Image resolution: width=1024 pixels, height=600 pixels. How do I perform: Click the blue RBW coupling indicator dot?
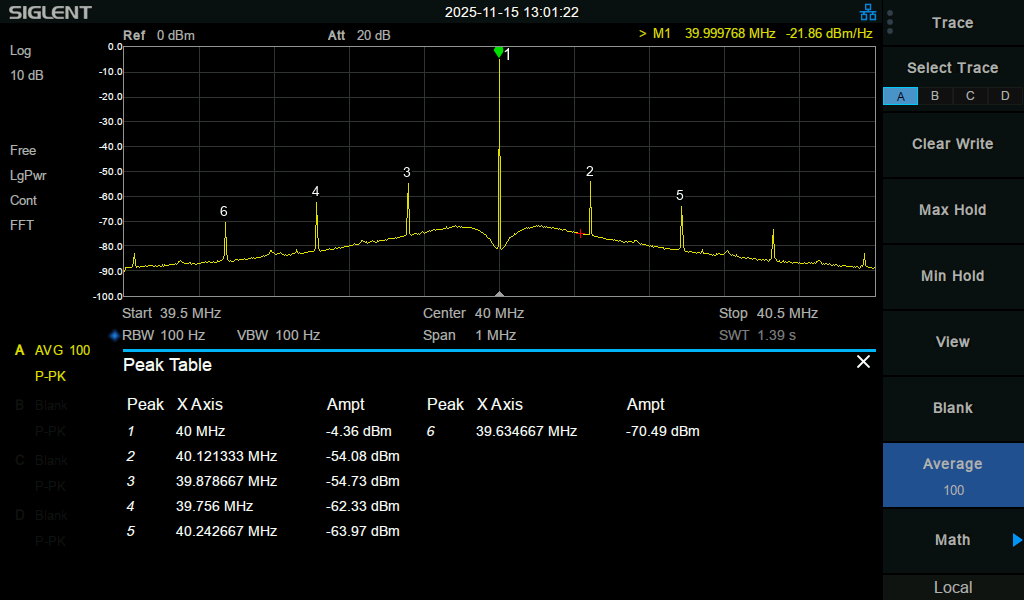(114, 336)
